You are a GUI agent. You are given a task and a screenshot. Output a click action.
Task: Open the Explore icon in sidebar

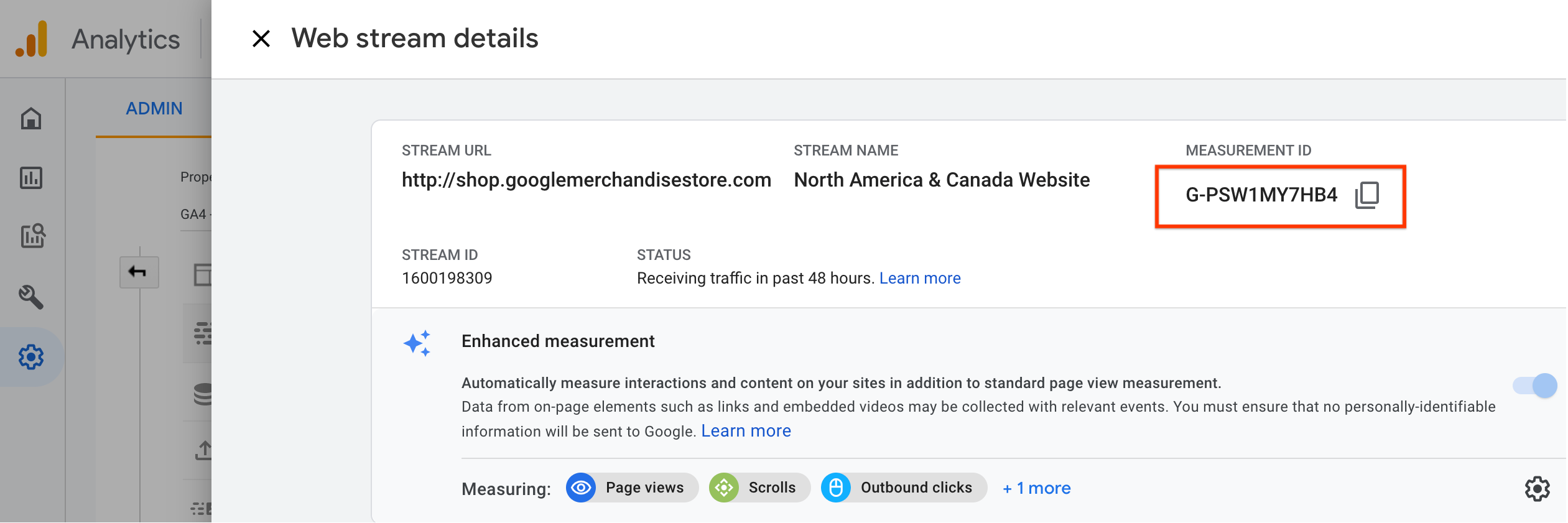[32, 236]
